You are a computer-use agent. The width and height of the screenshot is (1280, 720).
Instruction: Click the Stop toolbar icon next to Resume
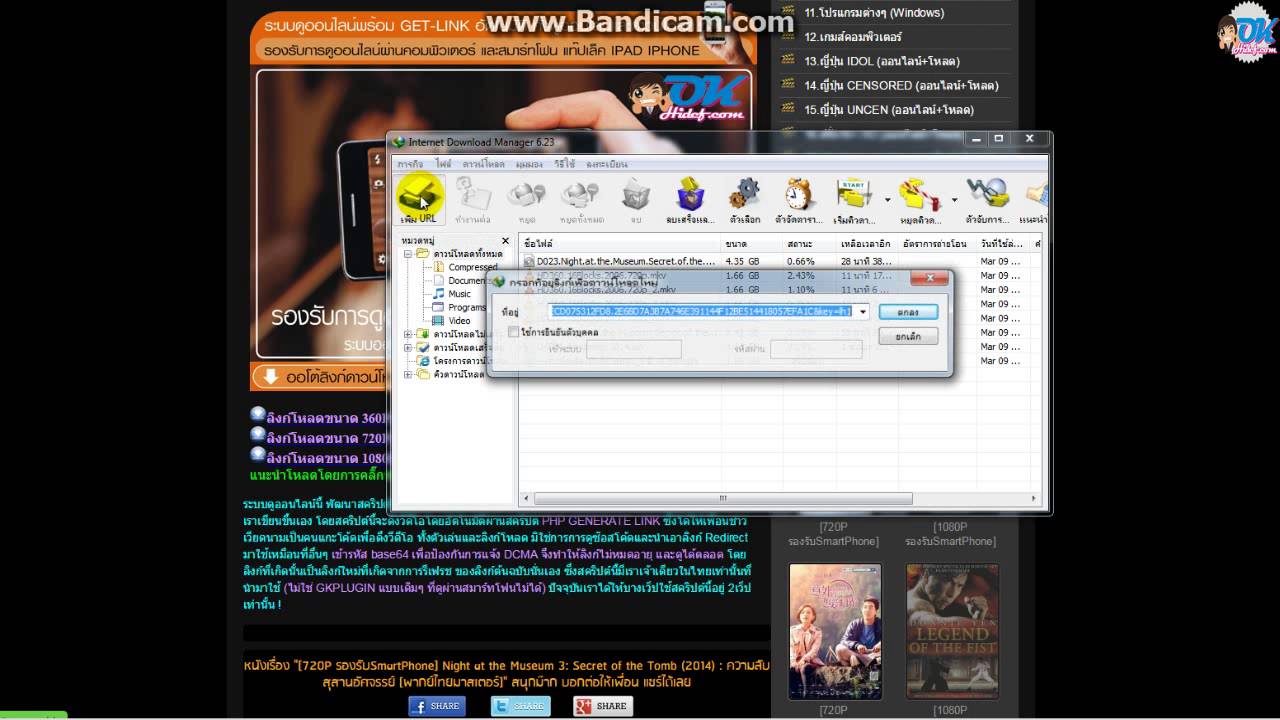526,199
